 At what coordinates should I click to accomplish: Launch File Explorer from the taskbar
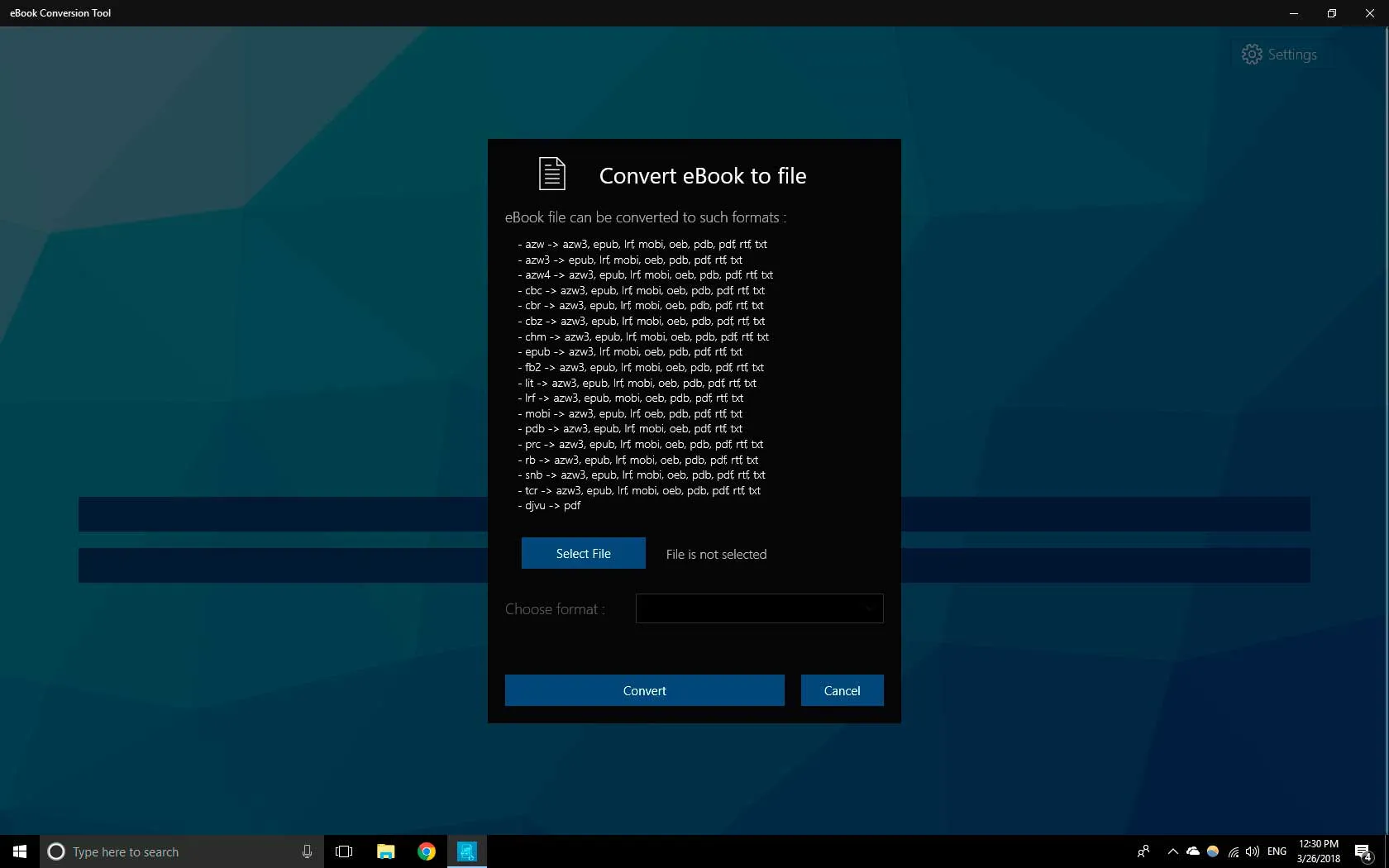point(385,851)
